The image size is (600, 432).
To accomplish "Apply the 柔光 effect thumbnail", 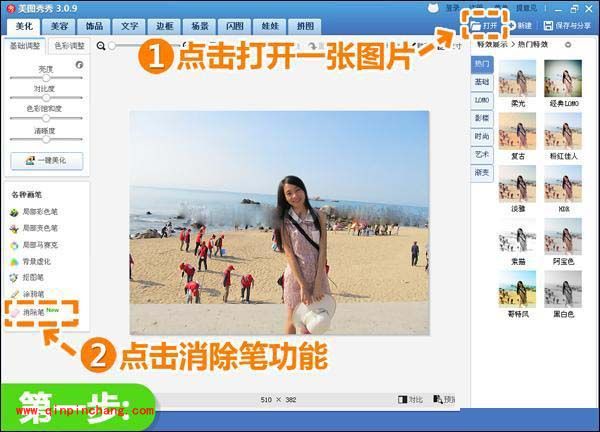I will click(x=517, y=78).
